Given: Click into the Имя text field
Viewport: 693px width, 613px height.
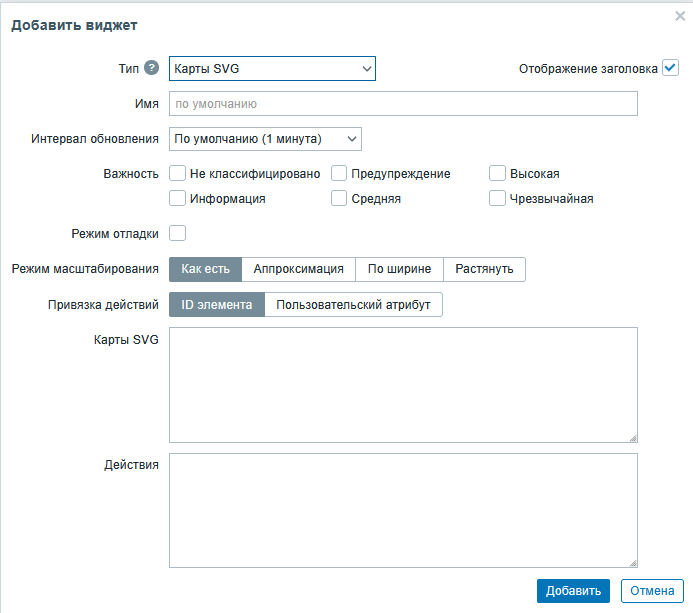Looking at the screenshot, I should pyautogui.click(x=403, y=103).
